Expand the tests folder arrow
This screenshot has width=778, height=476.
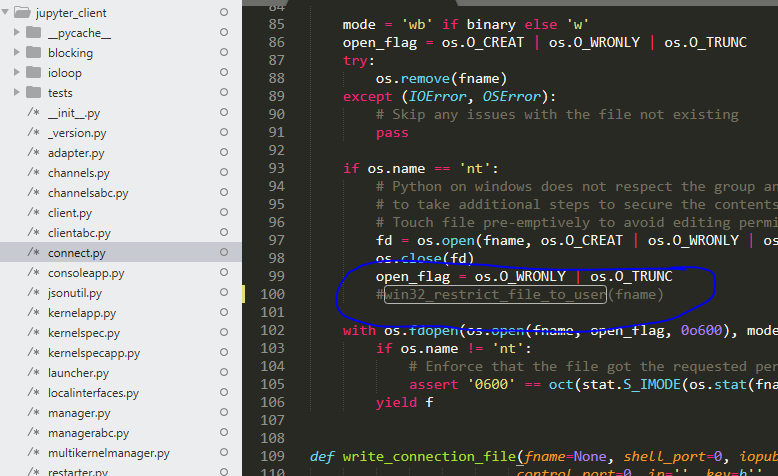point(16,92)
